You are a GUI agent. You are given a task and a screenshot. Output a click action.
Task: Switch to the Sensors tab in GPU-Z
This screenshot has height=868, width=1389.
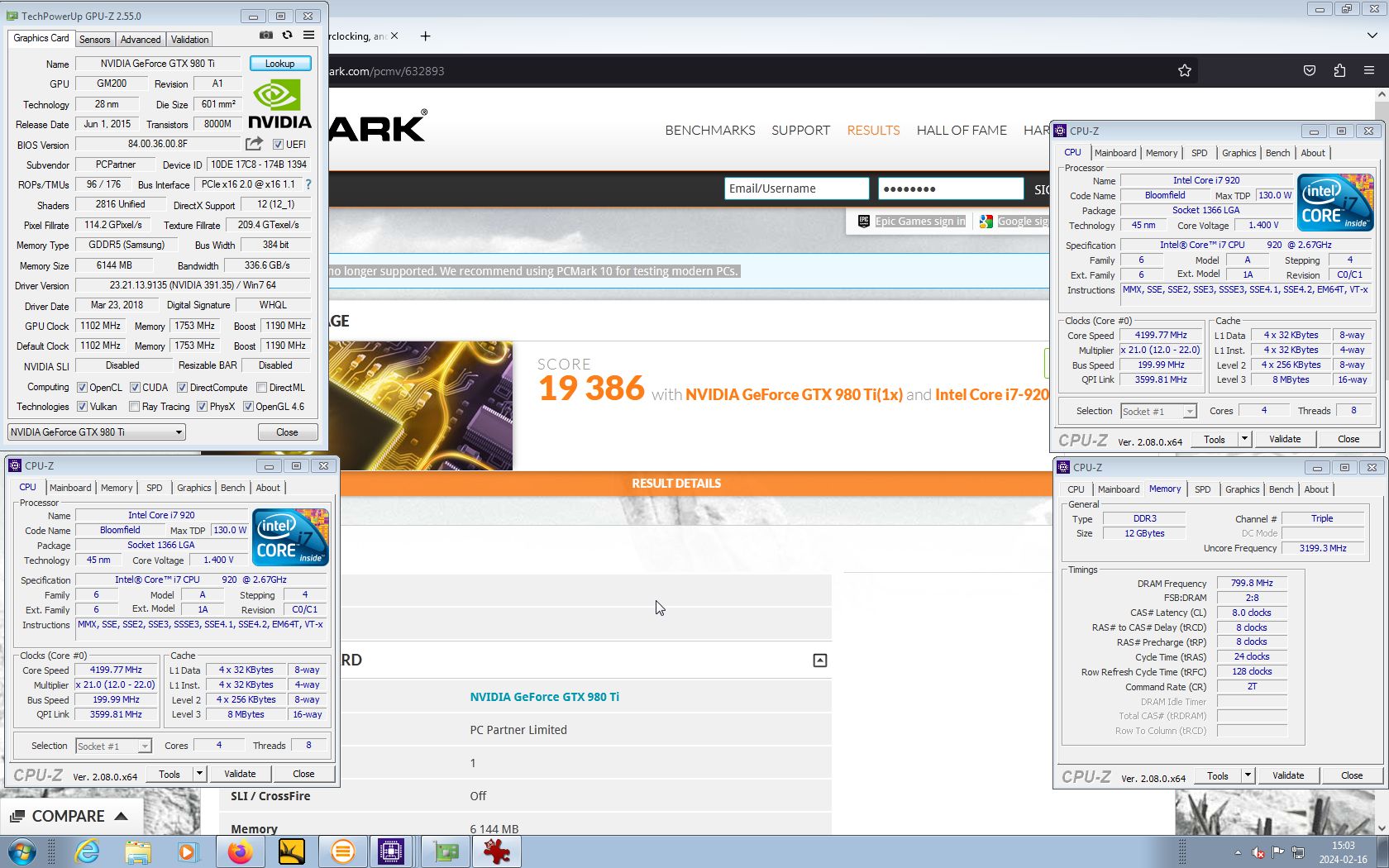[x=94, y=39]
